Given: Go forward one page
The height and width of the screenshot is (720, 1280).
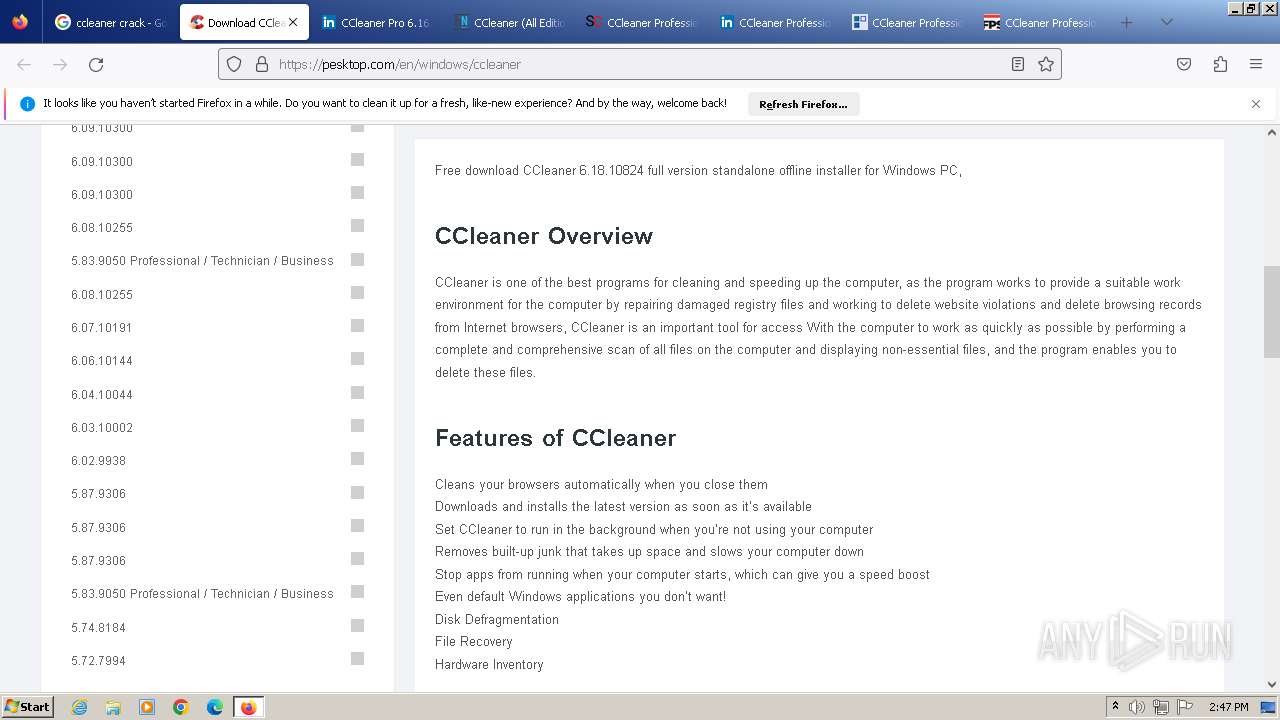Looking at the screenshot, I should [60, 64].
